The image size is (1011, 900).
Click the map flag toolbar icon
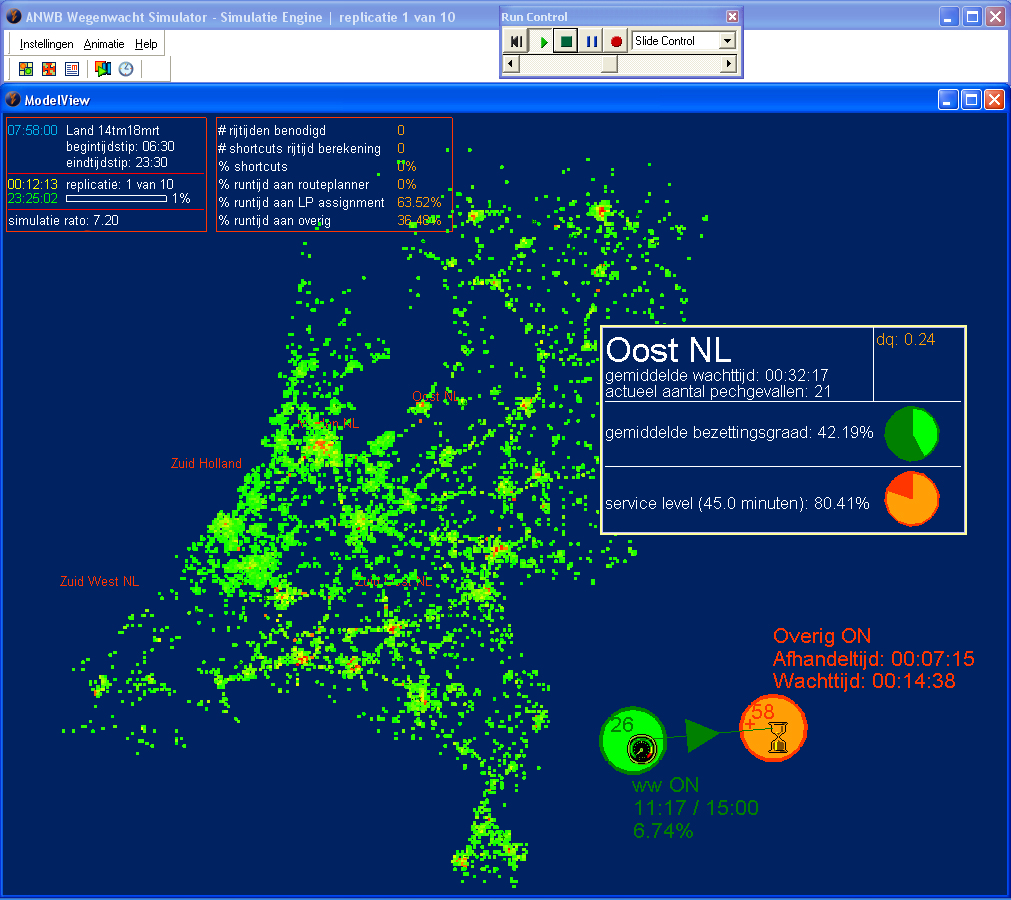point(102,69)
